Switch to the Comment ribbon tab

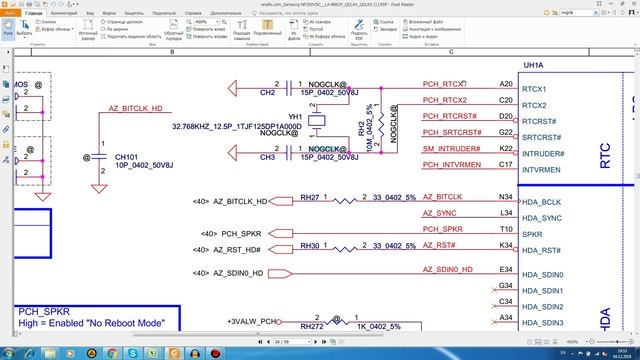coord(63,13)
